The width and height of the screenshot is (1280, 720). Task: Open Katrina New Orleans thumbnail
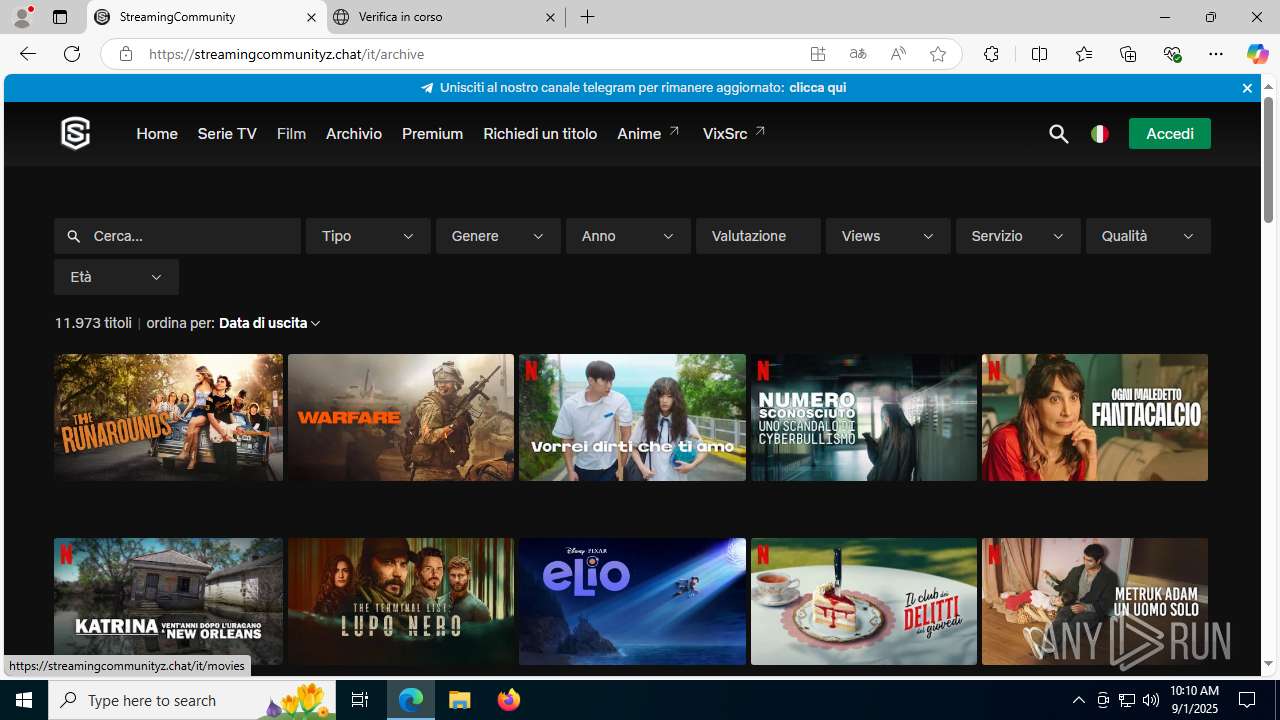click(168, 601)
